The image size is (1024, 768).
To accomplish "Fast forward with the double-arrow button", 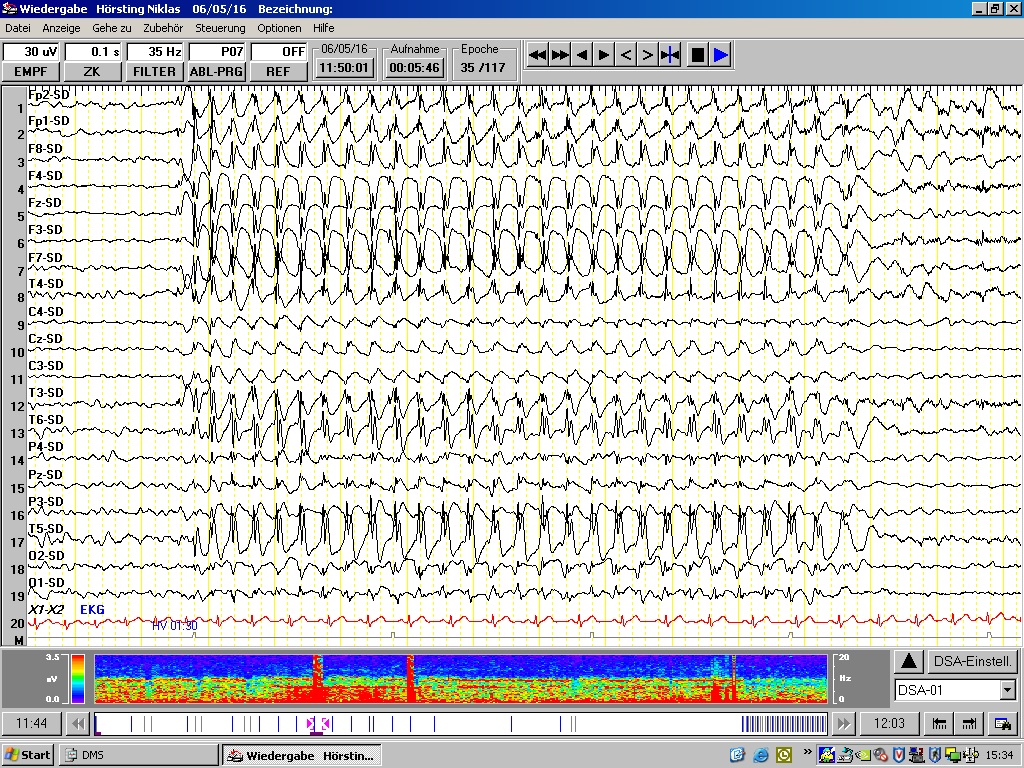I will [560, 55].
